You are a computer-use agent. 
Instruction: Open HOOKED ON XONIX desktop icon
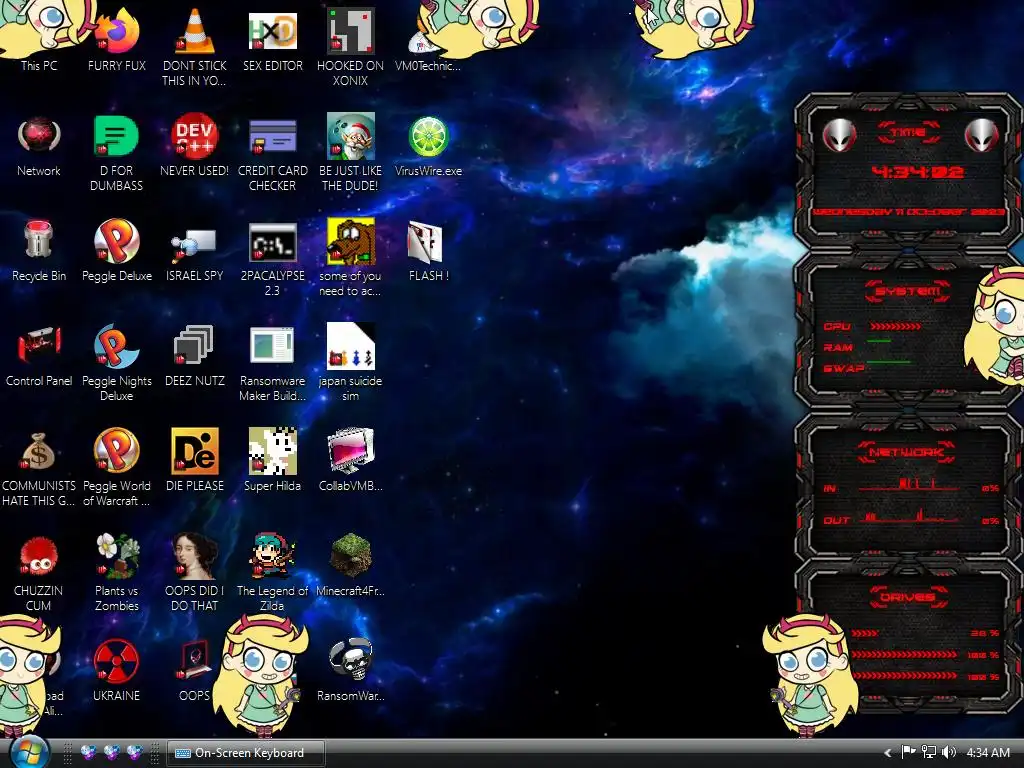pos(351,31)
